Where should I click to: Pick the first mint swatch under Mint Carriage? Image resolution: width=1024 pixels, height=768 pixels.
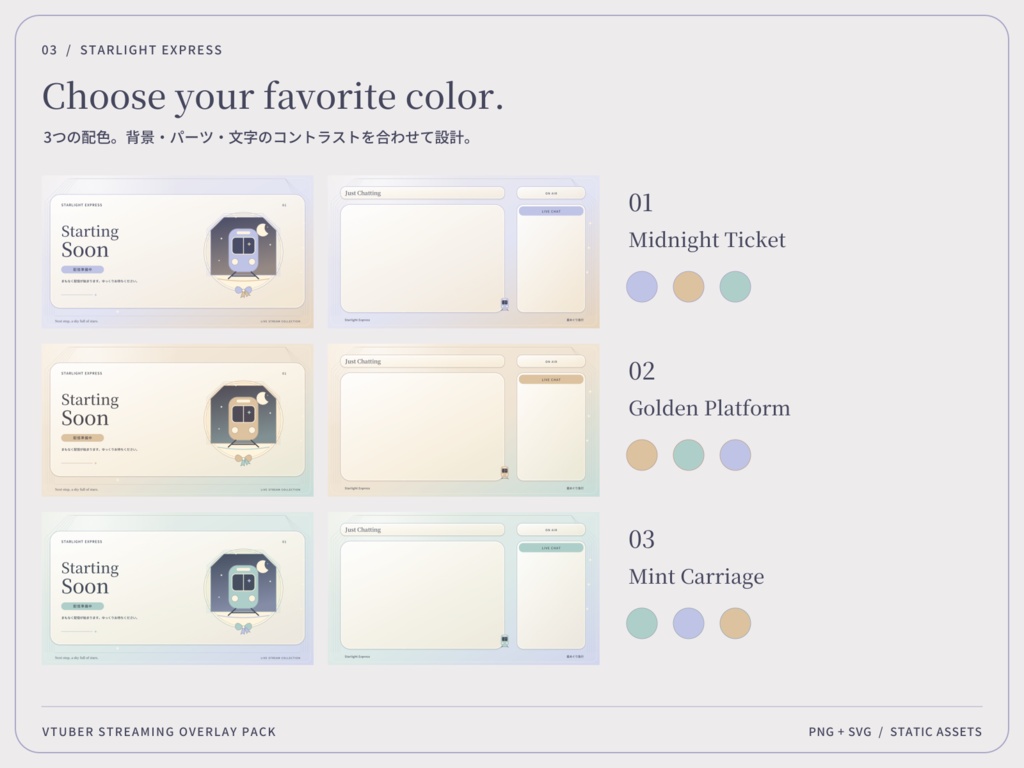tap(642, 624)
